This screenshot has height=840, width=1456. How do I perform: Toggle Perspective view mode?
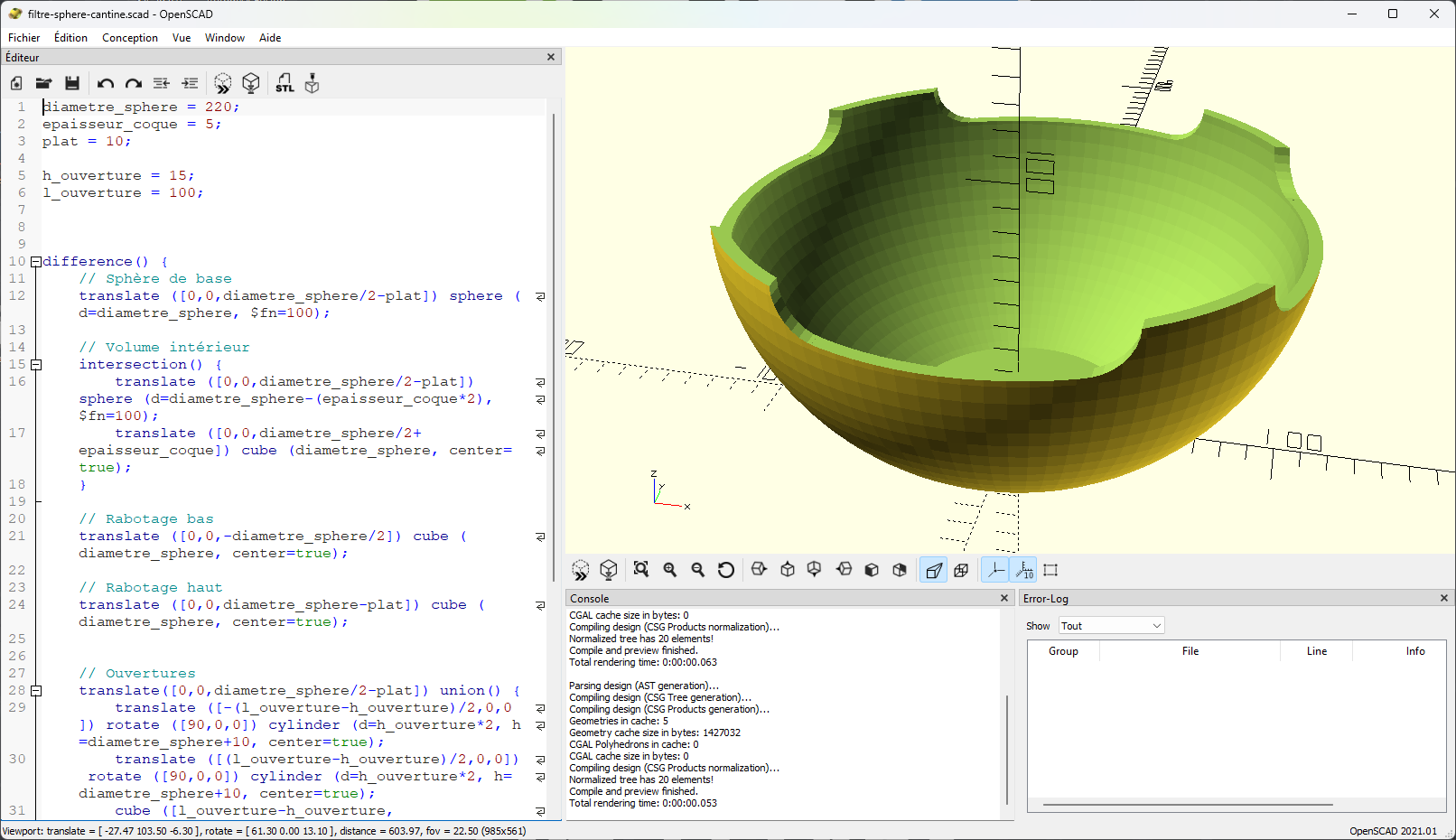click(x=934, y=570)
